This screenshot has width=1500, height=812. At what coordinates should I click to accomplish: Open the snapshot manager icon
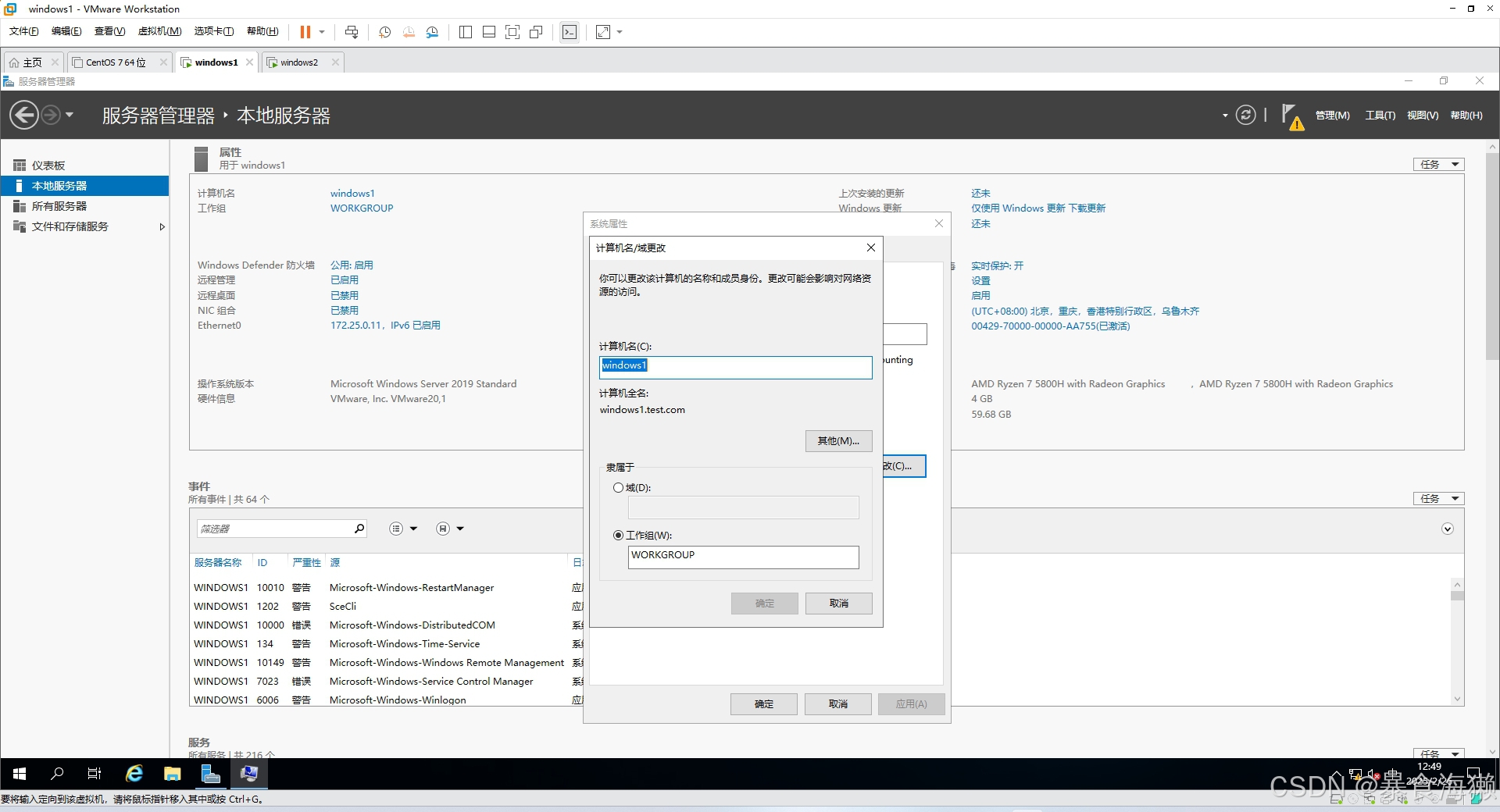pos(433,32)
